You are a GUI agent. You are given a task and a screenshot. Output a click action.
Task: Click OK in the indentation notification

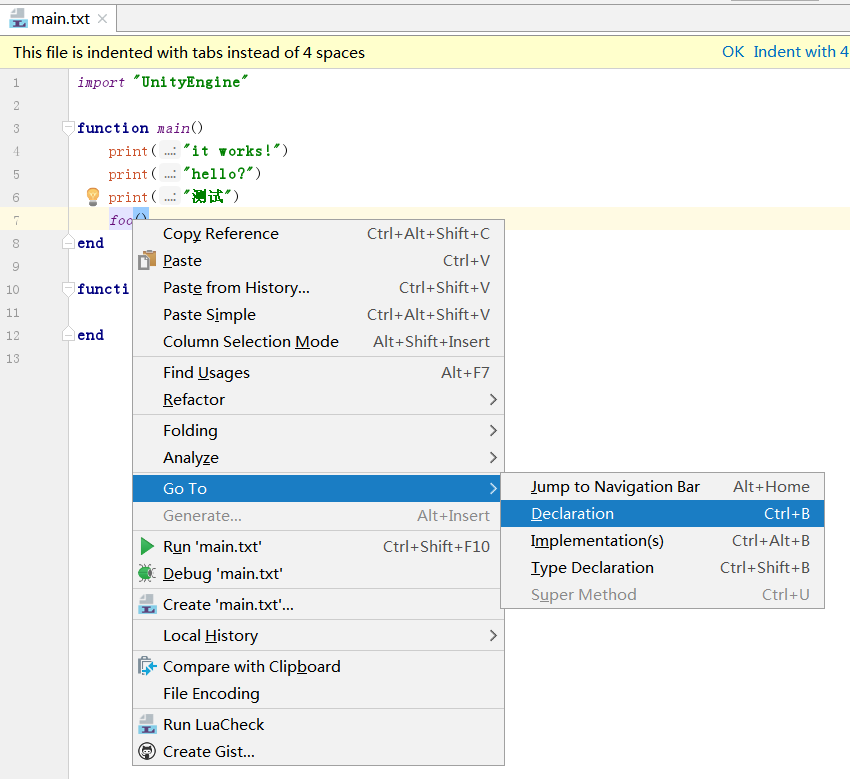[733, 52]
